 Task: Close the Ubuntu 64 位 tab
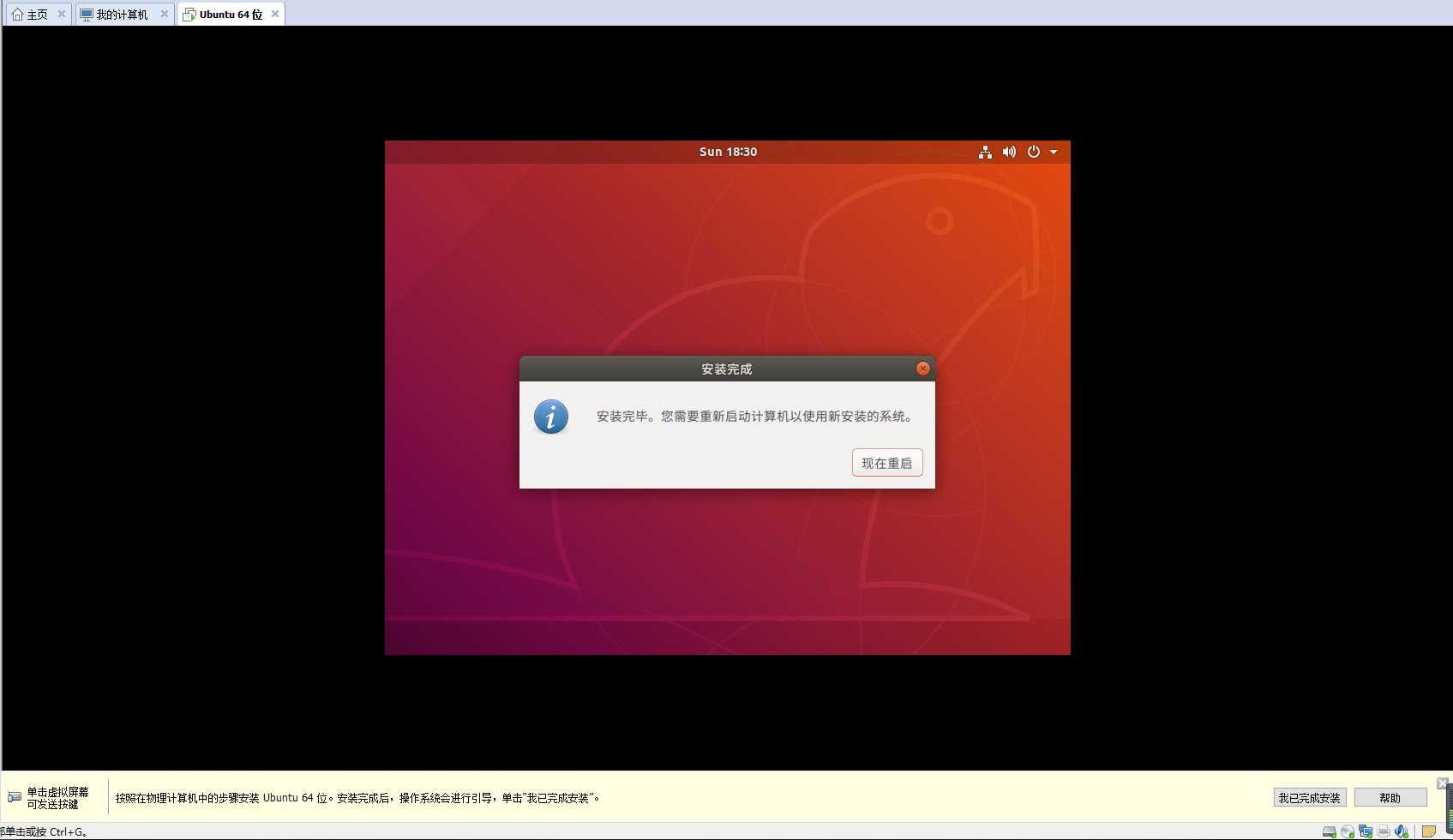[275, 14]
